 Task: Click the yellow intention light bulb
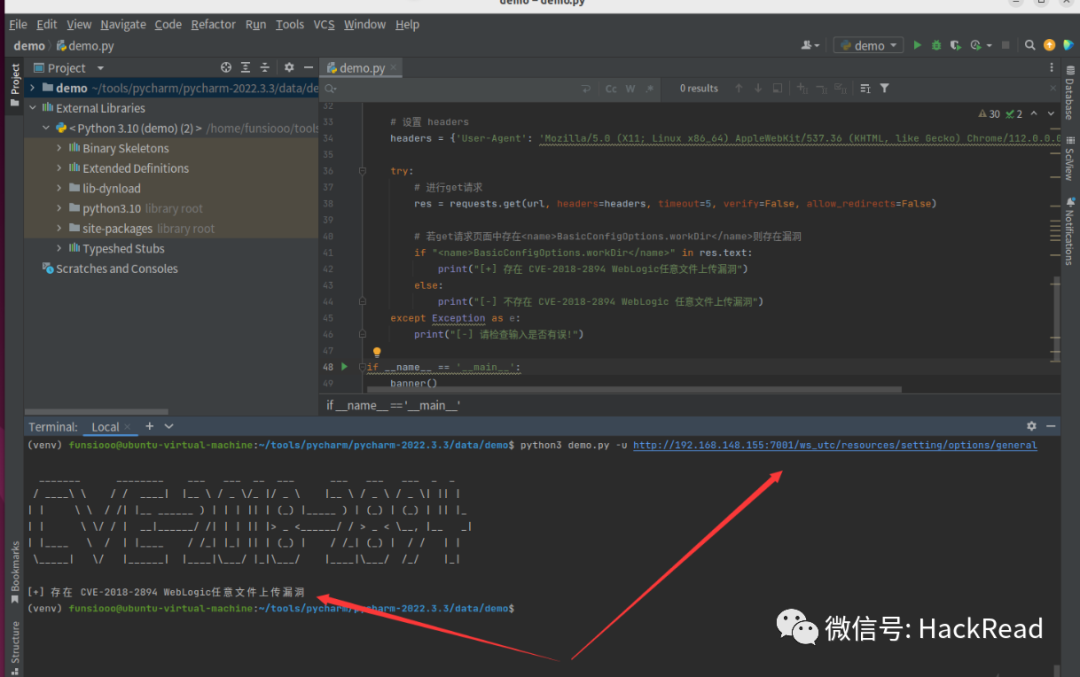tap(377, 352)
